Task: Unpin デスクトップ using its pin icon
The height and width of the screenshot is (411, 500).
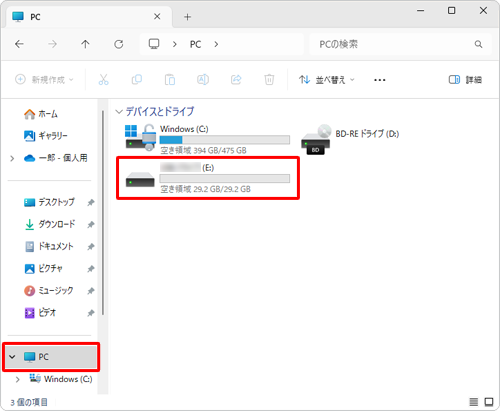Action: (x=91, y=202)
